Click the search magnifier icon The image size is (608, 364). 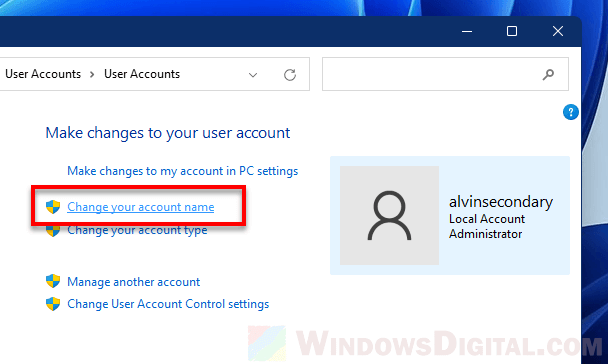tap(548, 74)
